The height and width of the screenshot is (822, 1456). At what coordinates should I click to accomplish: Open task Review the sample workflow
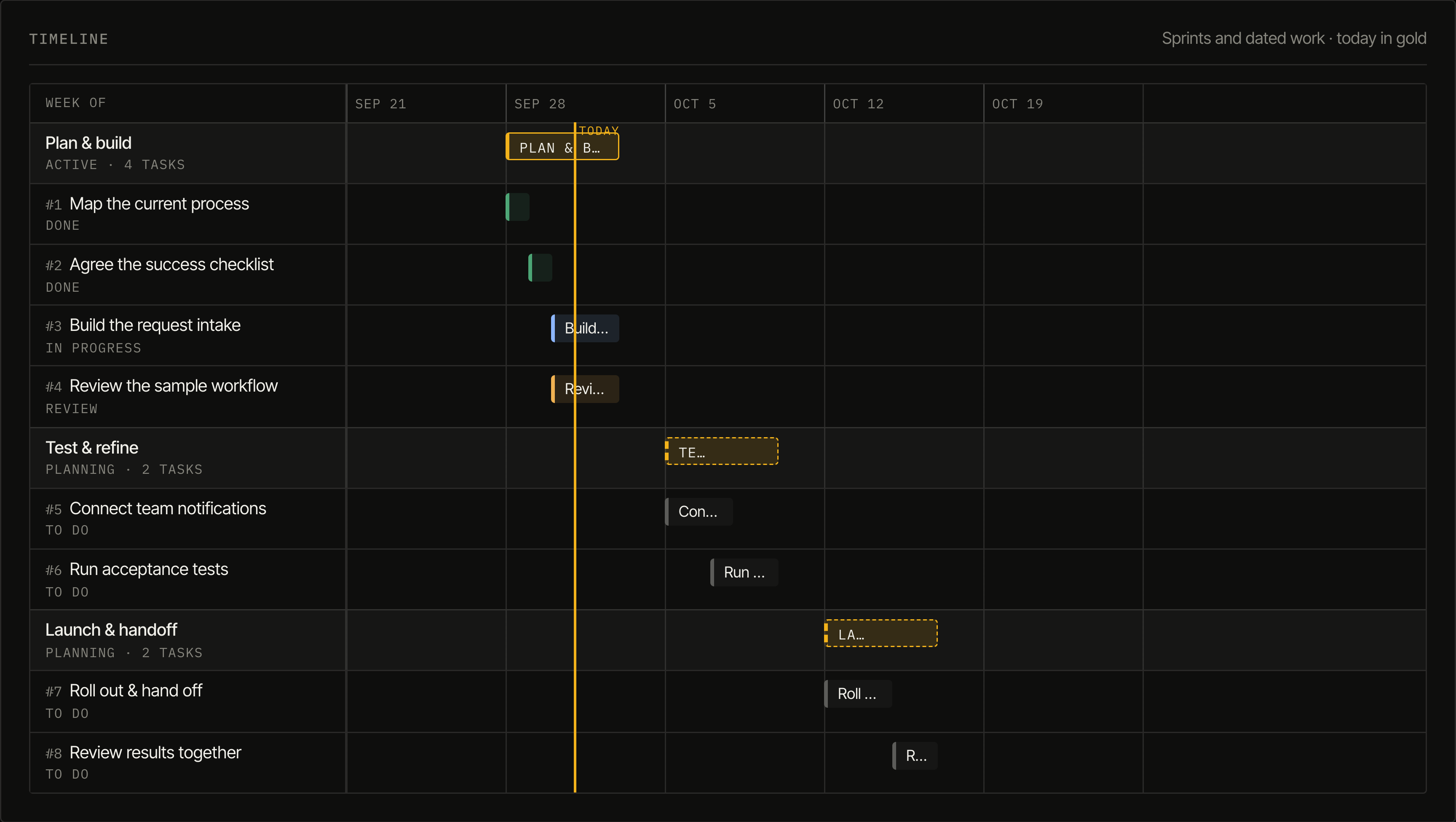point(174,386)
